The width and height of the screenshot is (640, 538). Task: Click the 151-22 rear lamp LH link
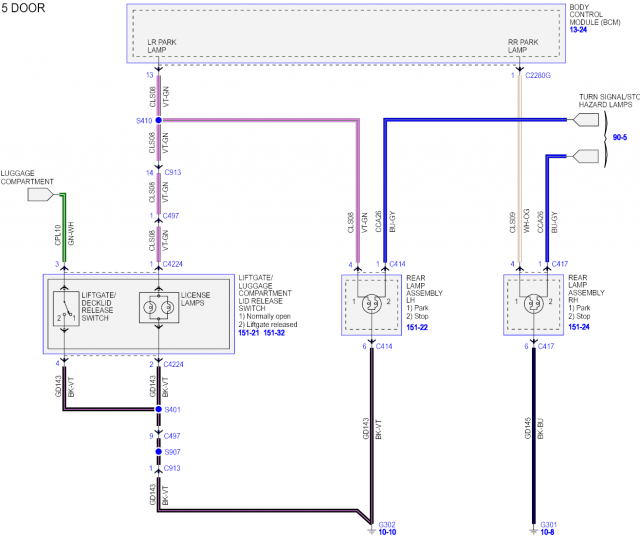coord(418,327)
